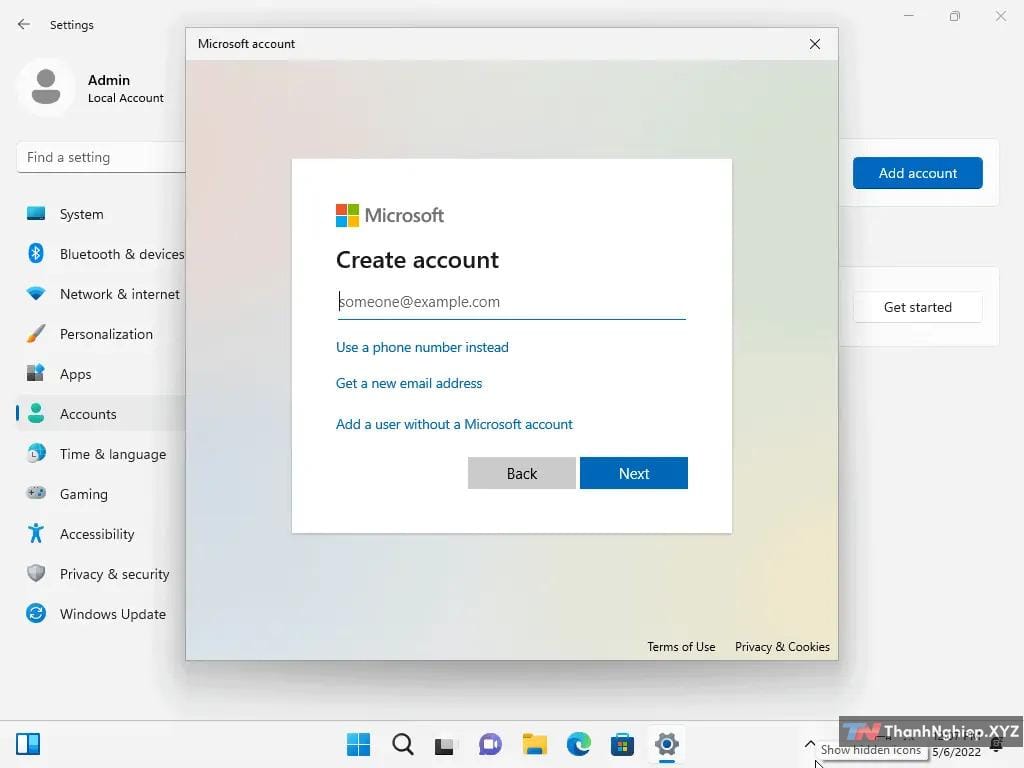Click the Time & language clock icon
This screenshot has height=768, width=1024.
tap(36, 453)
